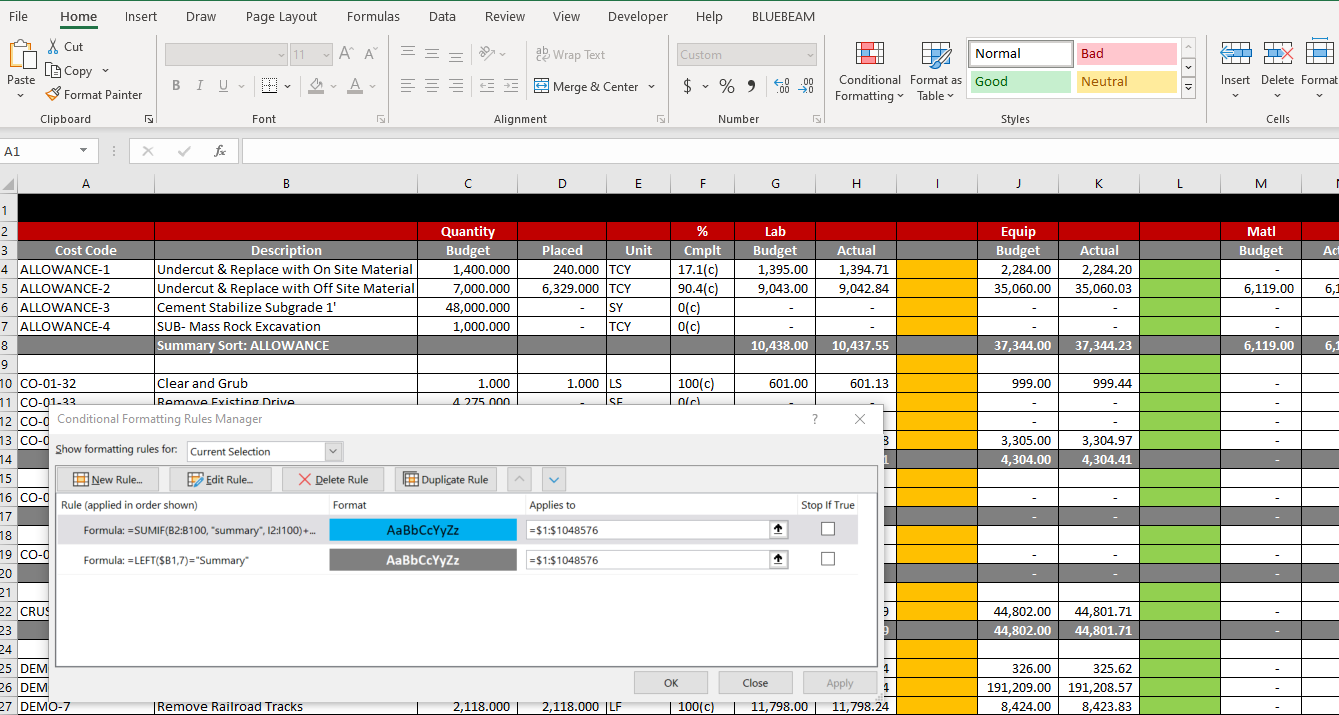
Task: Switch to the Insert tab
Action: click(x=141, y=16)
